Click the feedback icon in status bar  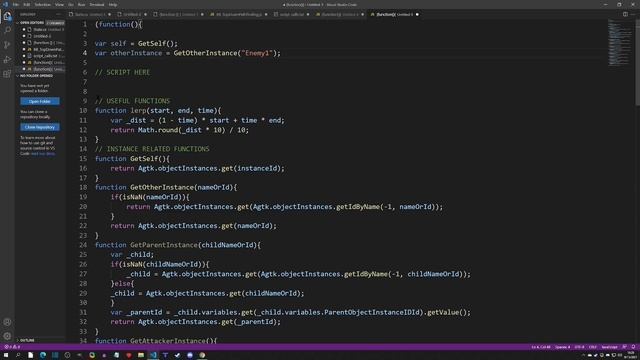coord(624,347)
